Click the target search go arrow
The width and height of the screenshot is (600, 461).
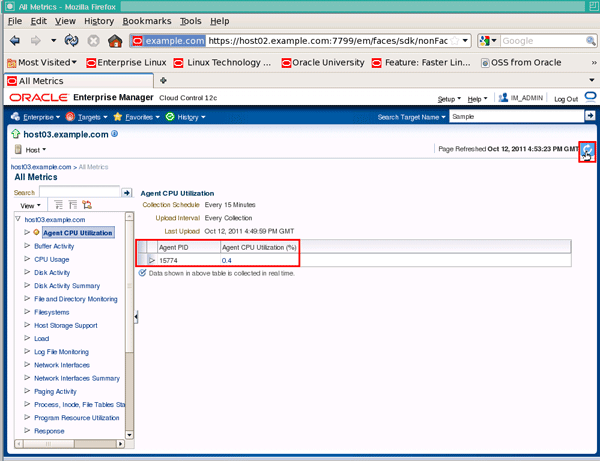tap(590, 116)
